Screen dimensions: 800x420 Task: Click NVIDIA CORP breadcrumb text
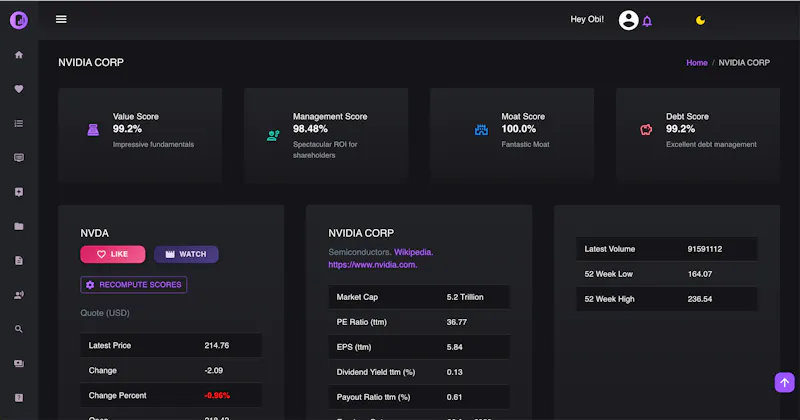[744, 63]
